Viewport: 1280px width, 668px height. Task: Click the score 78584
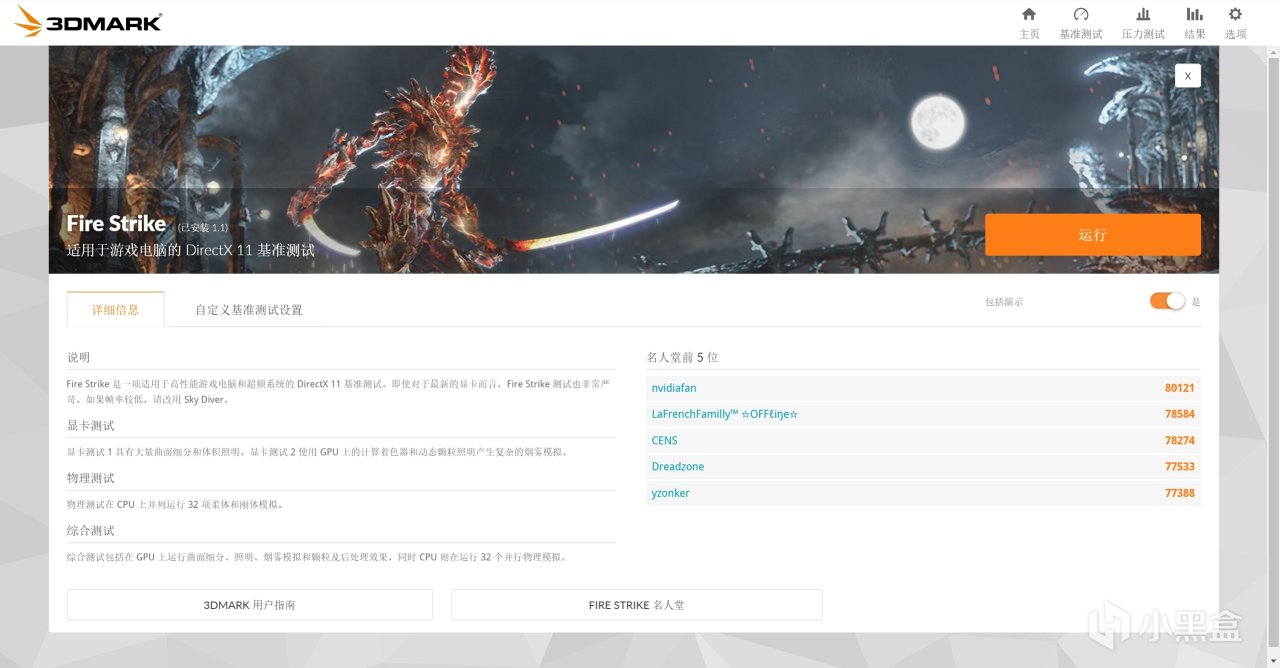(1180, 414)
